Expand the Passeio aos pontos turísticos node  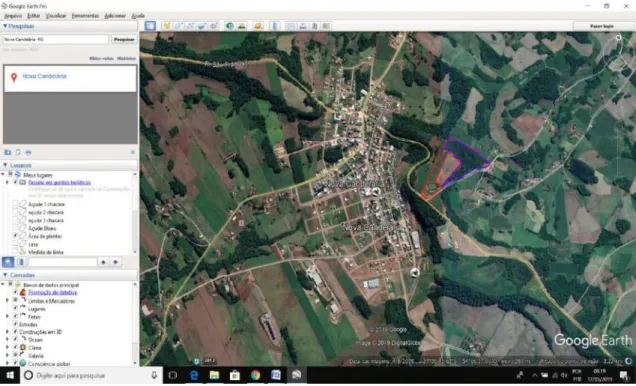click(7, 182)
